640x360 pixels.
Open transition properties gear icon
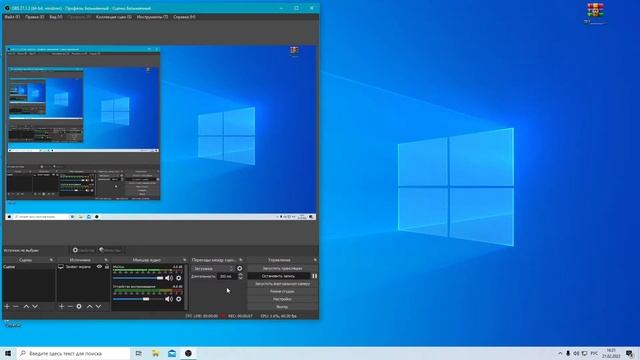[240, 269]
